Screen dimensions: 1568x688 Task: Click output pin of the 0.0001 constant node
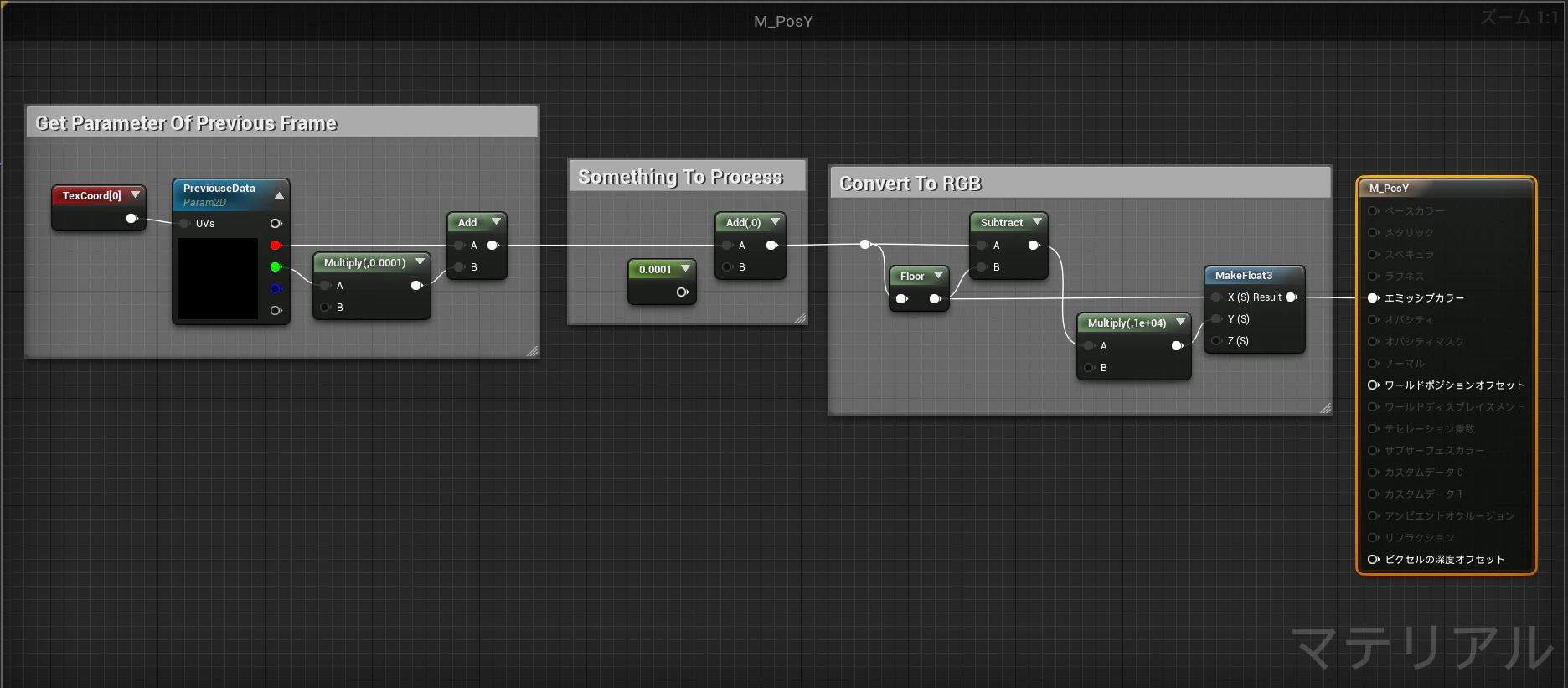pyautogui.click(x=682, y=292)
